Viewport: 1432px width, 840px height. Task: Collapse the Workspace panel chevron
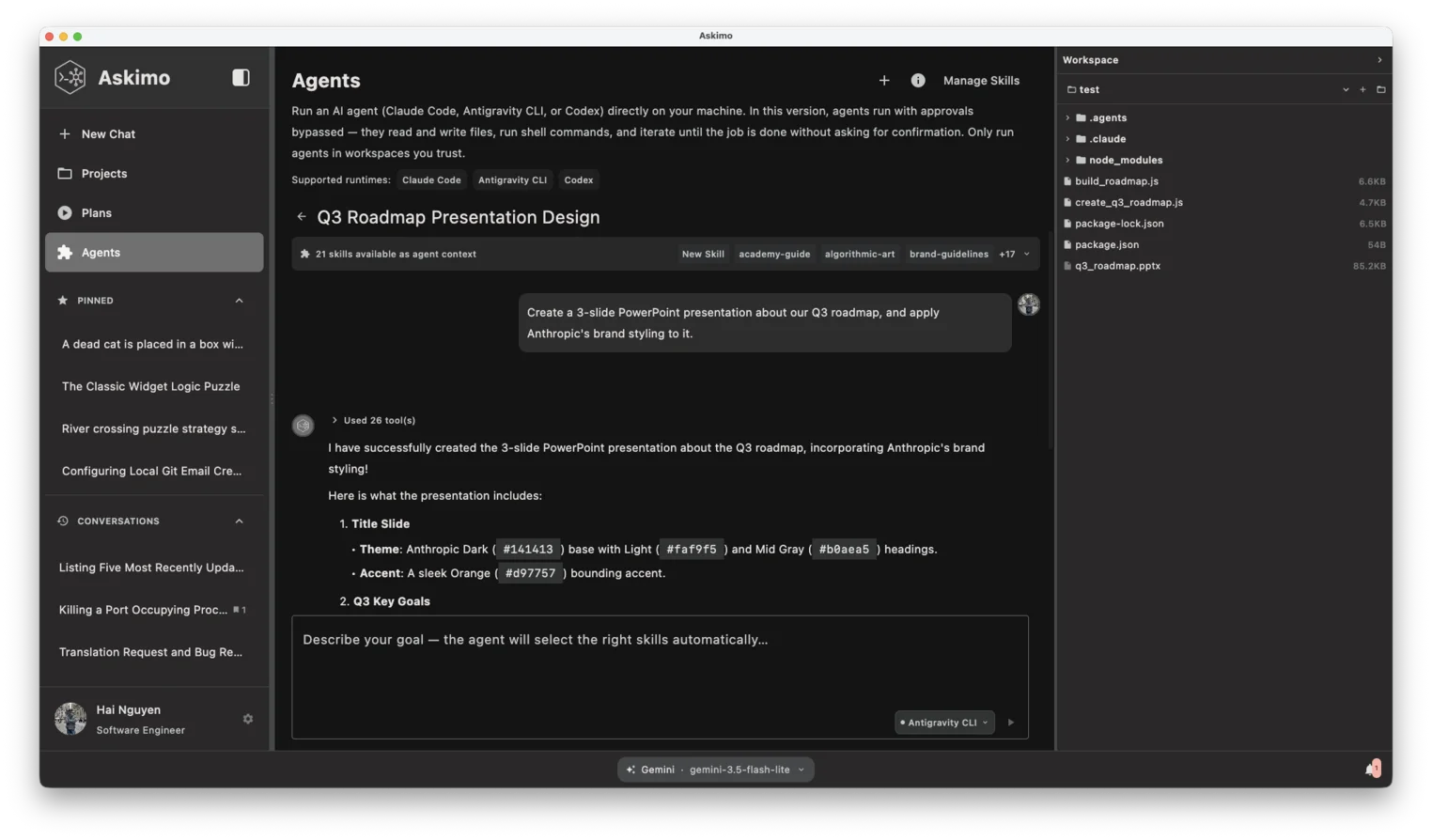tap(1379, 60)
